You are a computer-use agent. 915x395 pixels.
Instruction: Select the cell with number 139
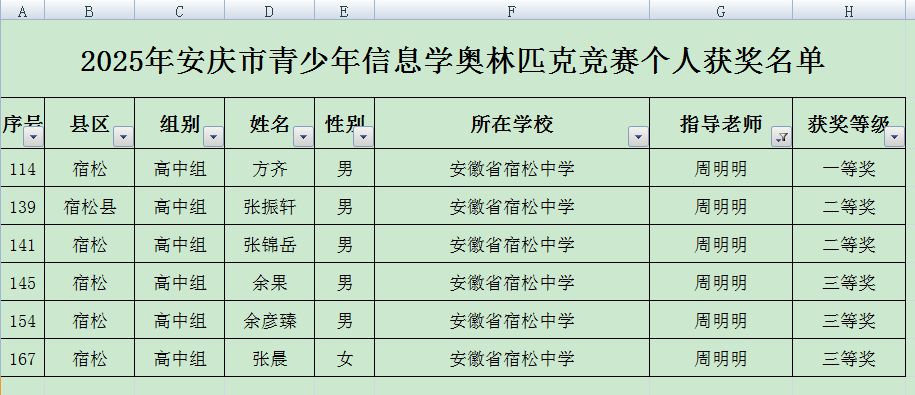(22, 206)
